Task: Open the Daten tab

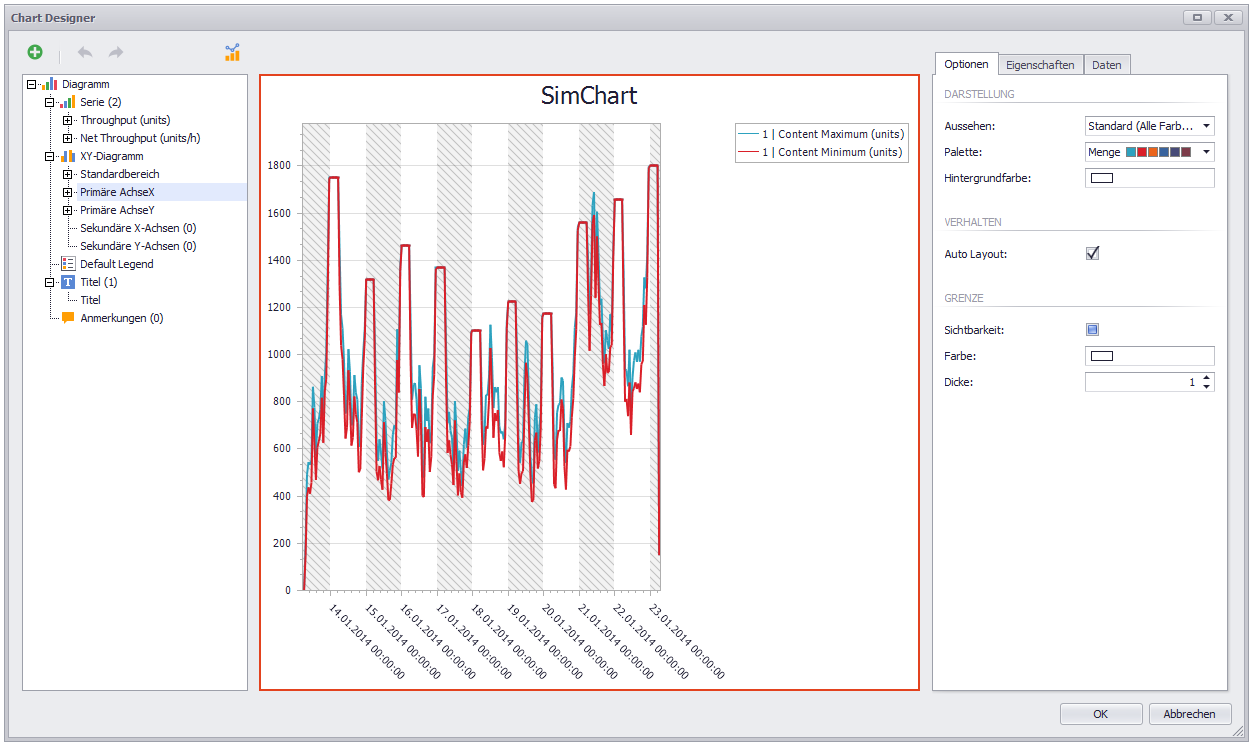Action: click(1107, 64)
